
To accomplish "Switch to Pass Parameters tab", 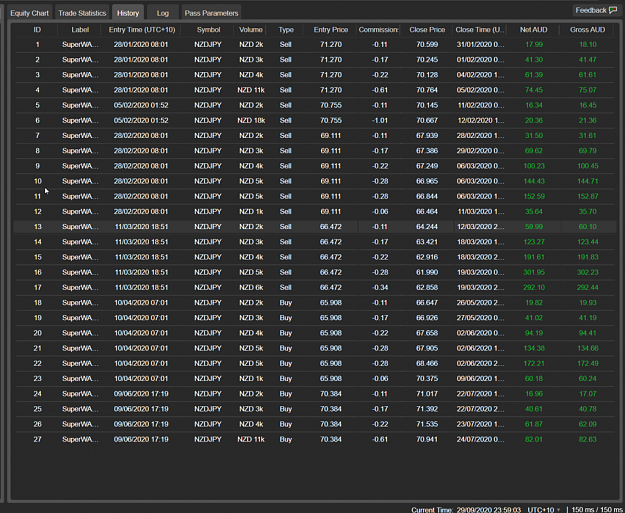I will (211, 13).
